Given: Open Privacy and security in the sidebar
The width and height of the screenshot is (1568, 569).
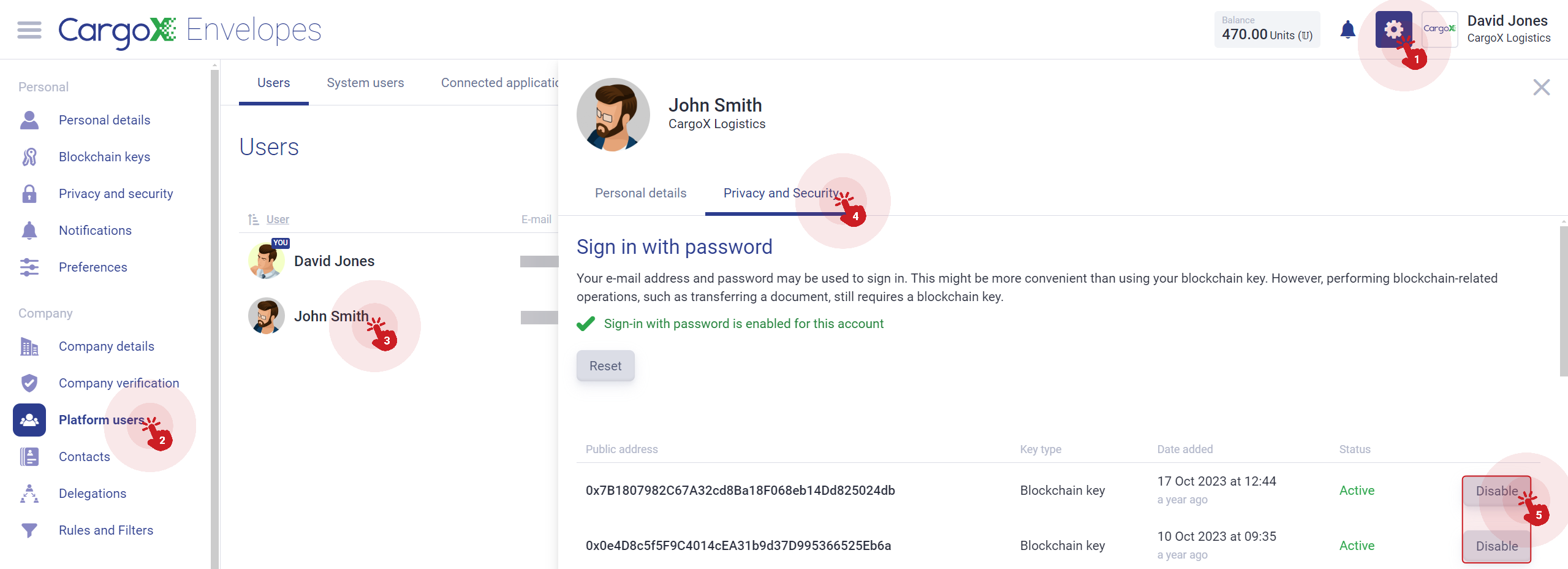Looking at the screenshot, I should coord(116,194).
